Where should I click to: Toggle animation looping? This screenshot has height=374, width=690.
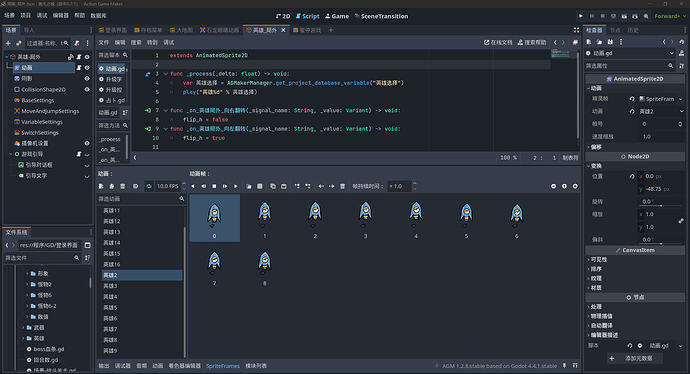tap(149, 187)
